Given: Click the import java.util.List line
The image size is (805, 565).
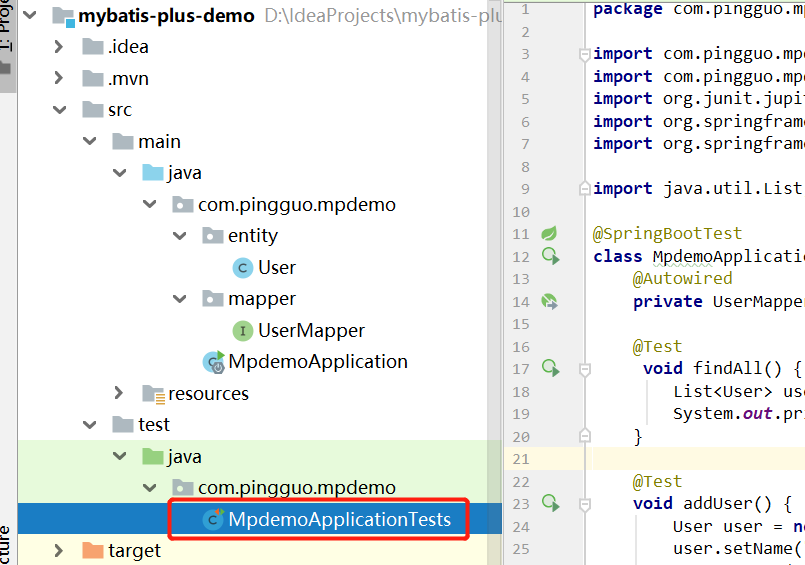Looking at the screenshot, I should (697, 189).
